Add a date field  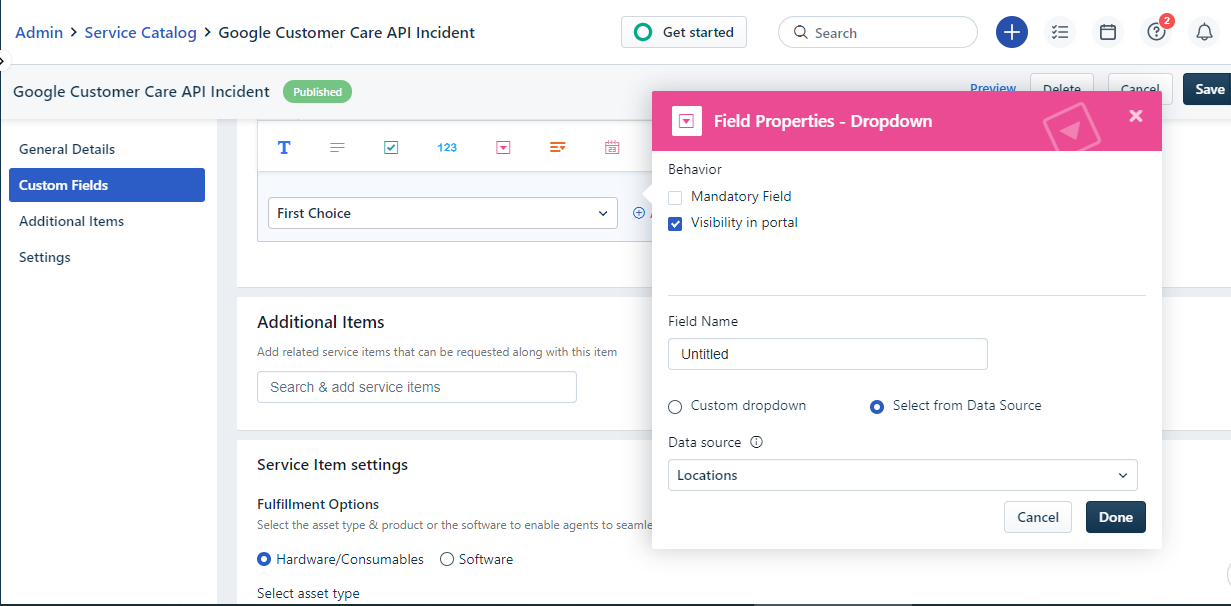tap(612, 148)
